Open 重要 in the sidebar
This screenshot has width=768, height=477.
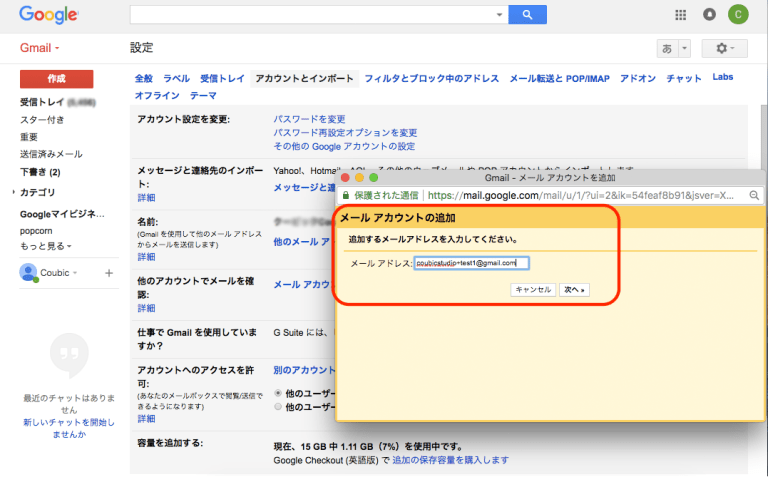pos(28,137)
